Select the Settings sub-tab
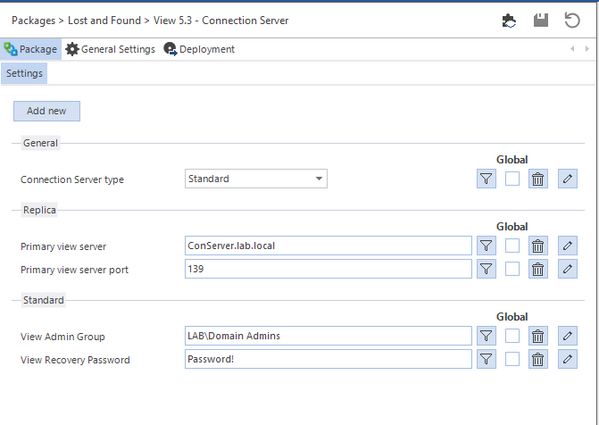The width and height of the screenshot is (599, 425). click(x=24, y=73)
